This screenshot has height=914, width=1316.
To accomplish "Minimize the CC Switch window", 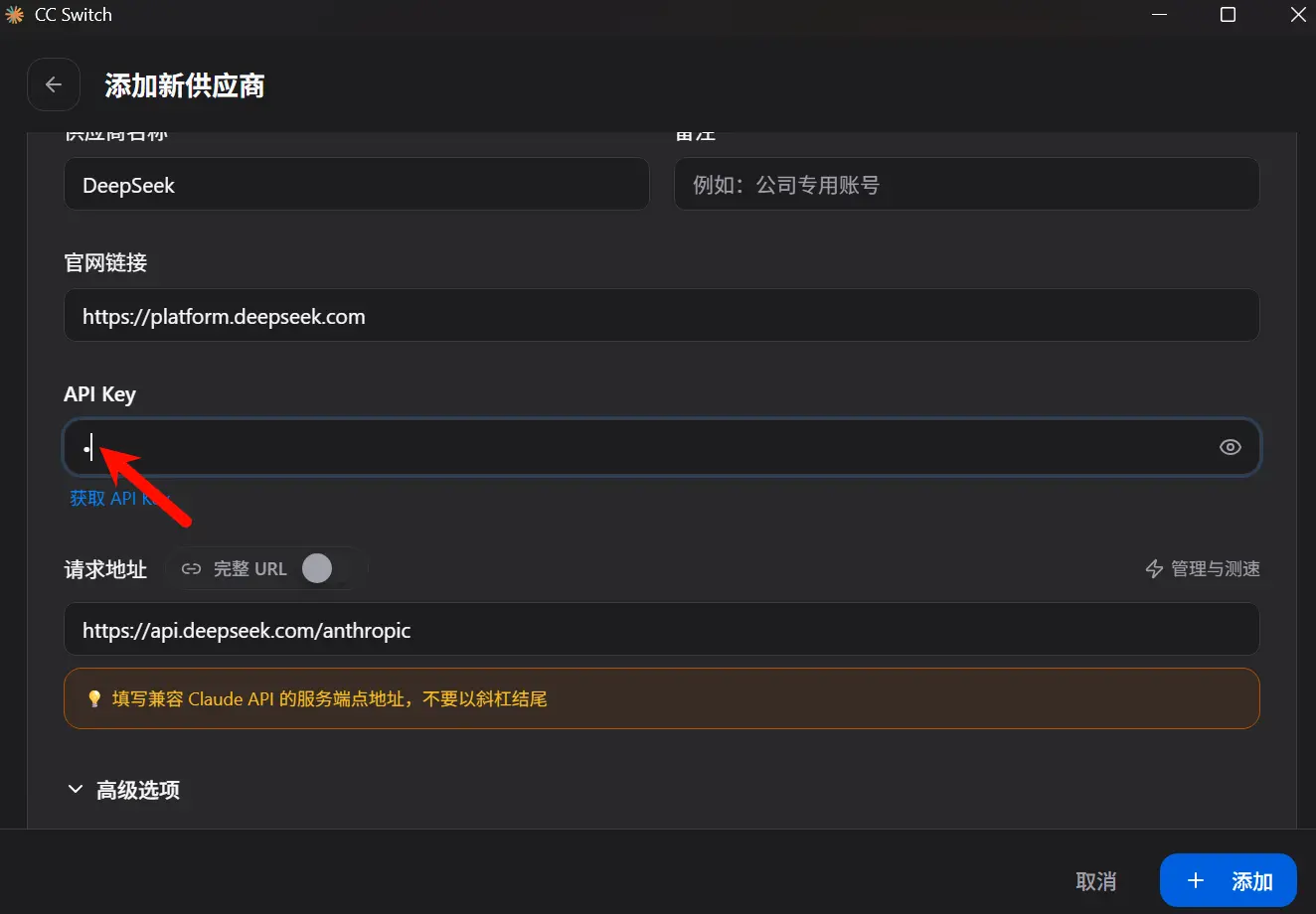I will pyautogui.click(x=1160, y=15).
